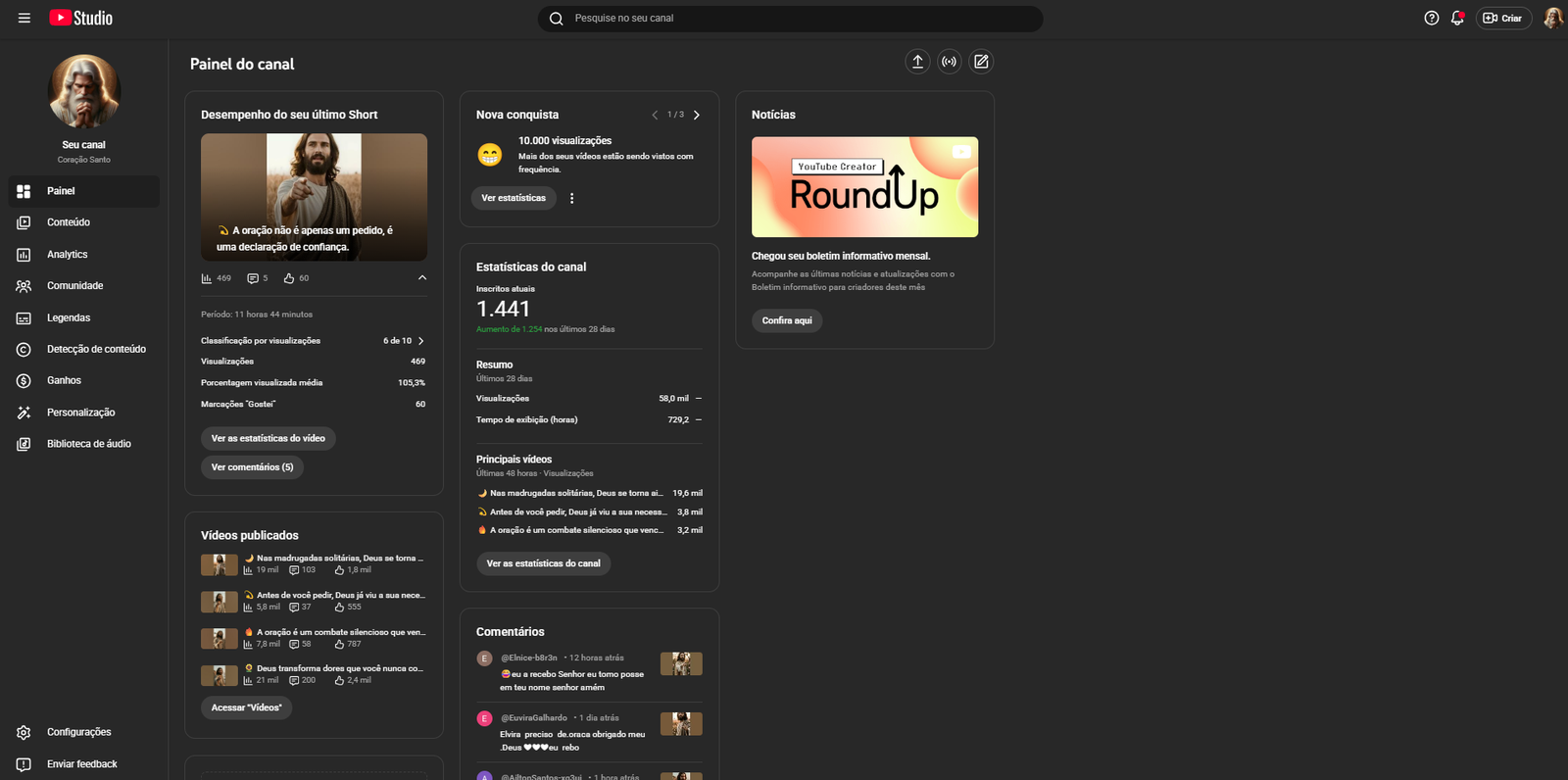Click the Criar button

coord(1503,19)
